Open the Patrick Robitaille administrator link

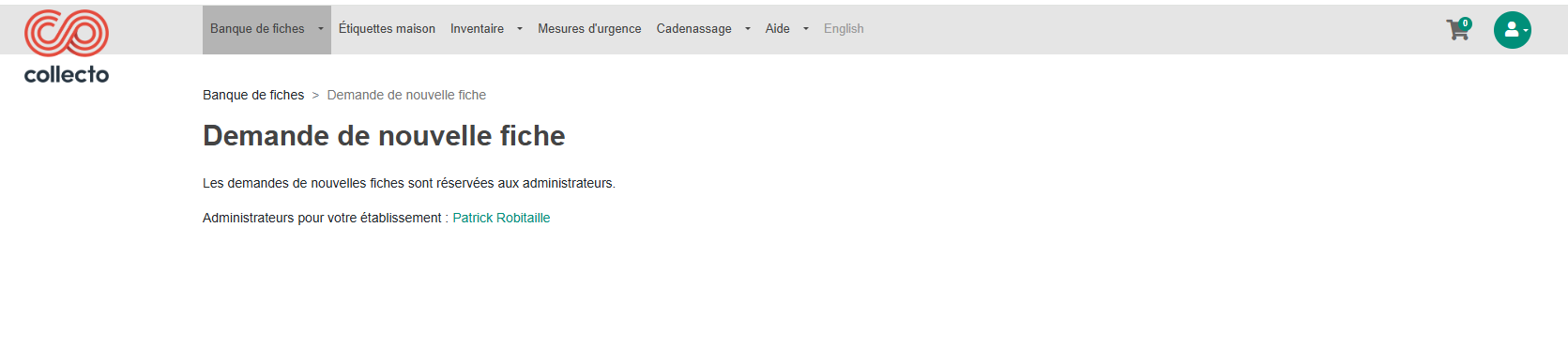[x=501, y=218]
